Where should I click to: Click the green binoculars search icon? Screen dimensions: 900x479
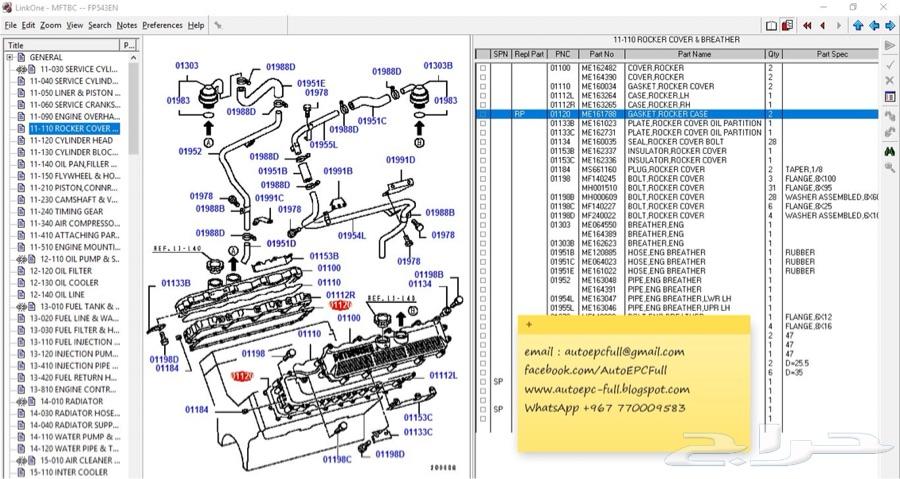(x=890, y=151)
